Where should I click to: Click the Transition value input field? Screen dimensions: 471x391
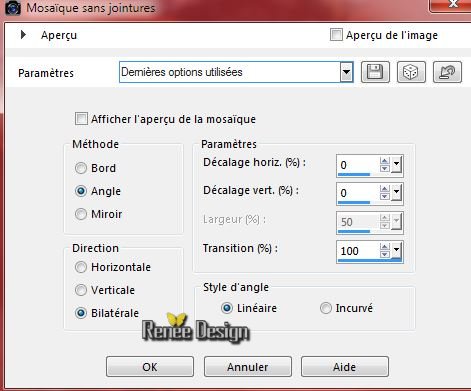pyautogui.click(x=358, y=250)
